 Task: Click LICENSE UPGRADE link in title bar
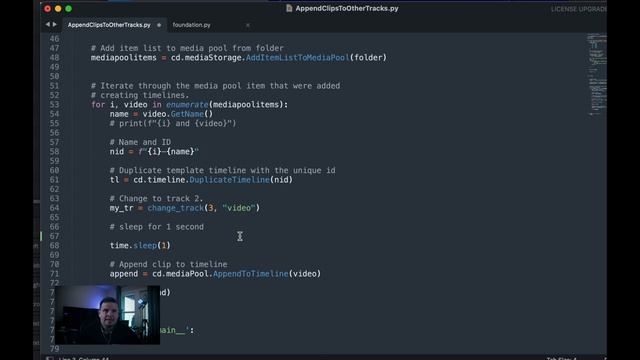pyautogui.click(x=578, y=9)
